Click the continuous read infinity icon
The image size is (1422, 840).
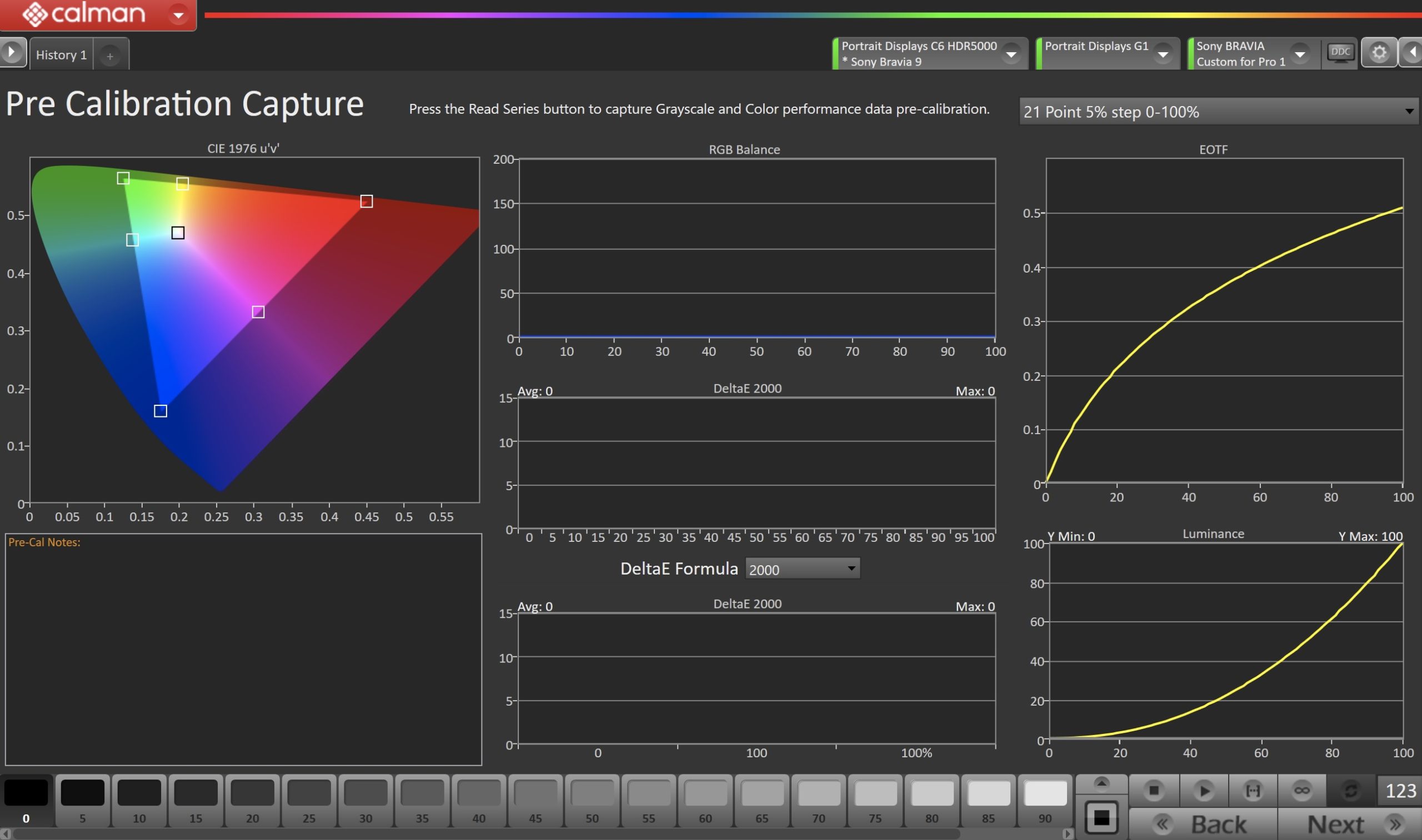point(1301,790)
